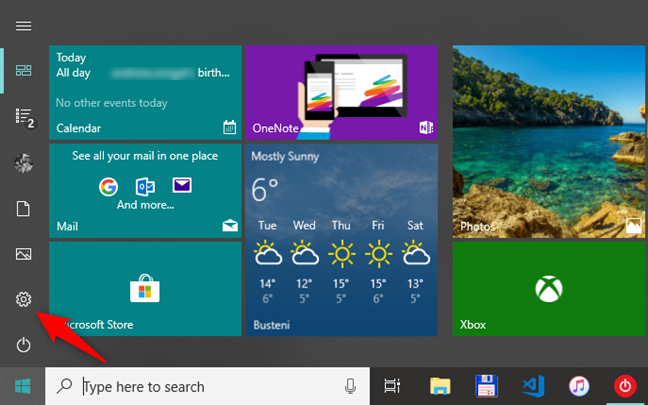Open the Documents icon in Start sidebar
The image size is (648, 405).
24,208
